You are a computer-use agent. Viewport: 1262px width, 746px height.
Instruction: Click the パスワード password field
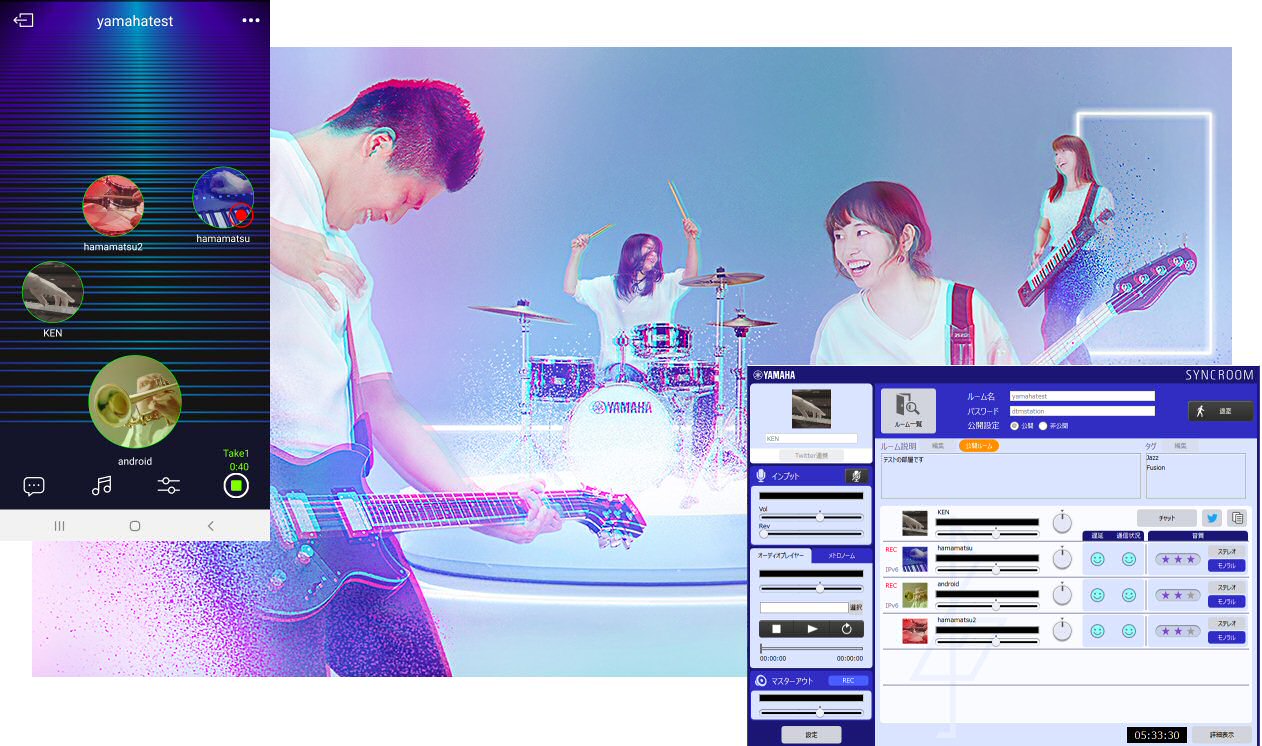1082,411
